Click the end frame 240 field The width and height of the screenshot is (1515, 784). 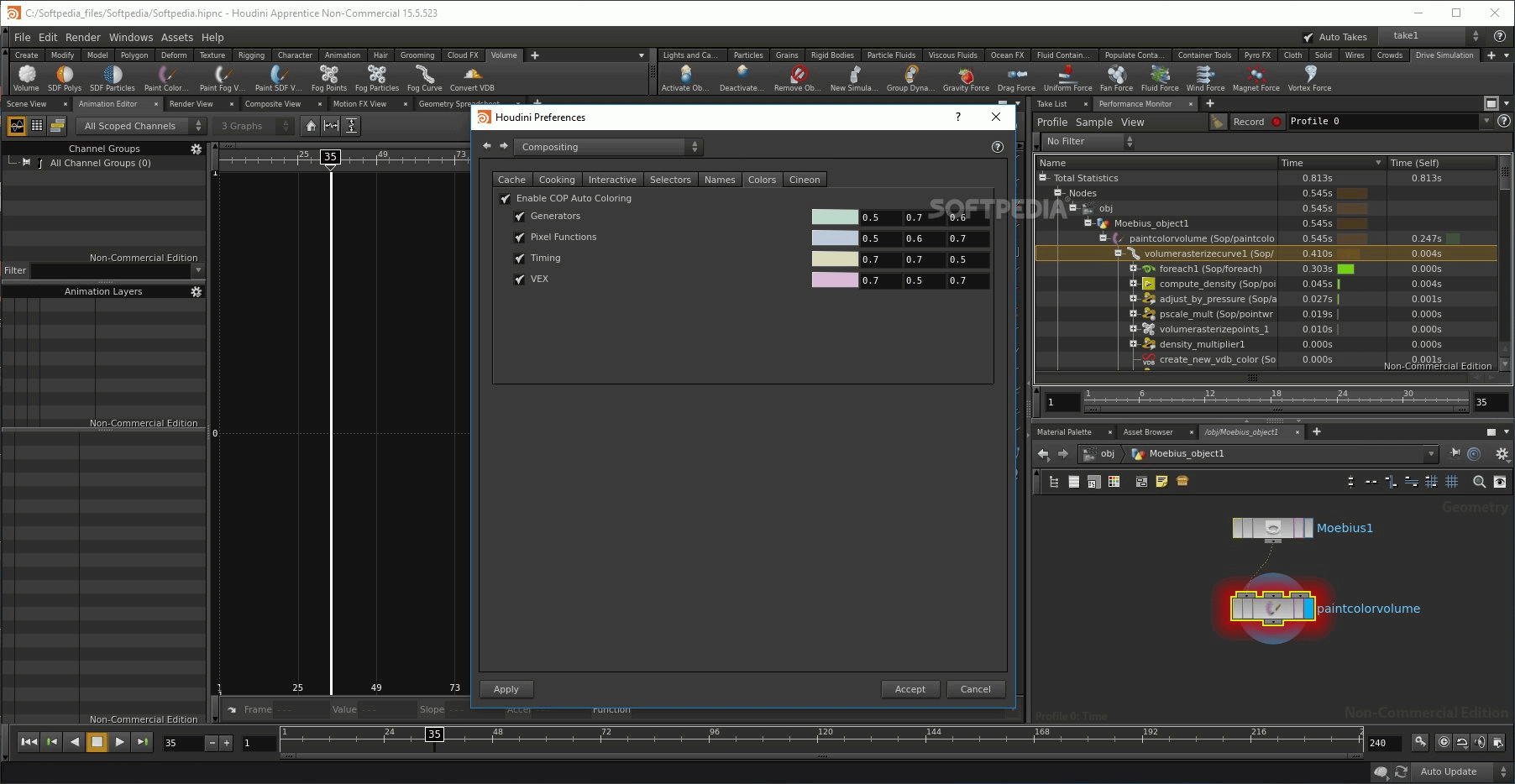[x=1384, y=743]
